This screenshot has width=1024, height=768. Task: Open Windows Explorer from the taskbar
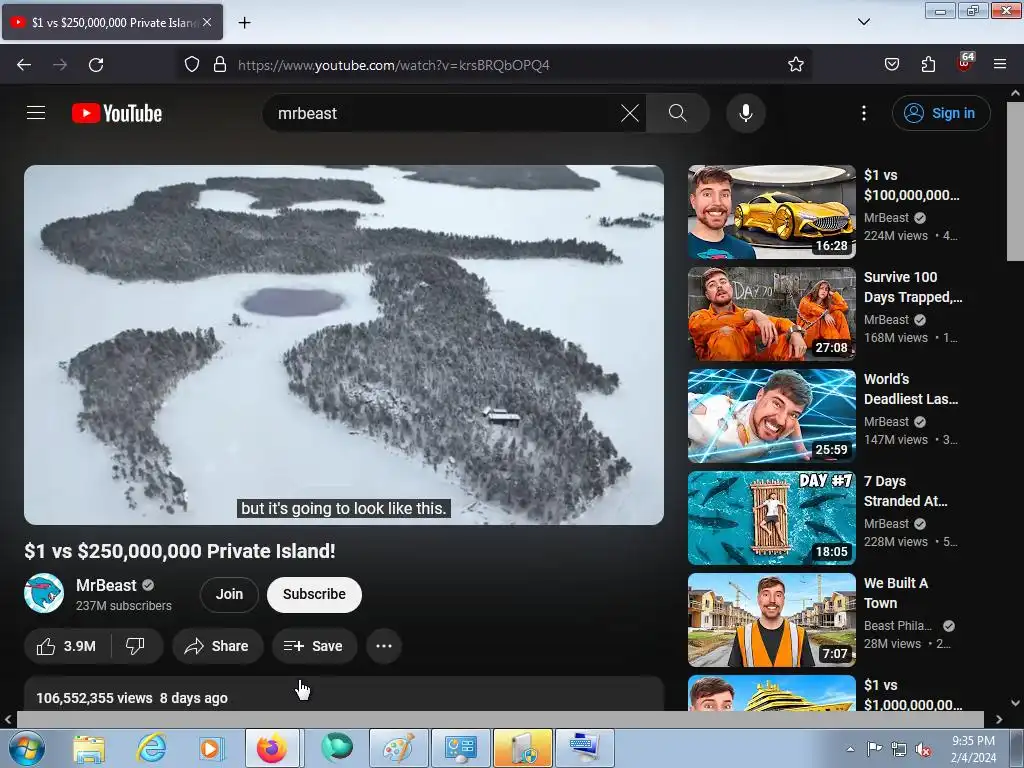tap(89, 748)
